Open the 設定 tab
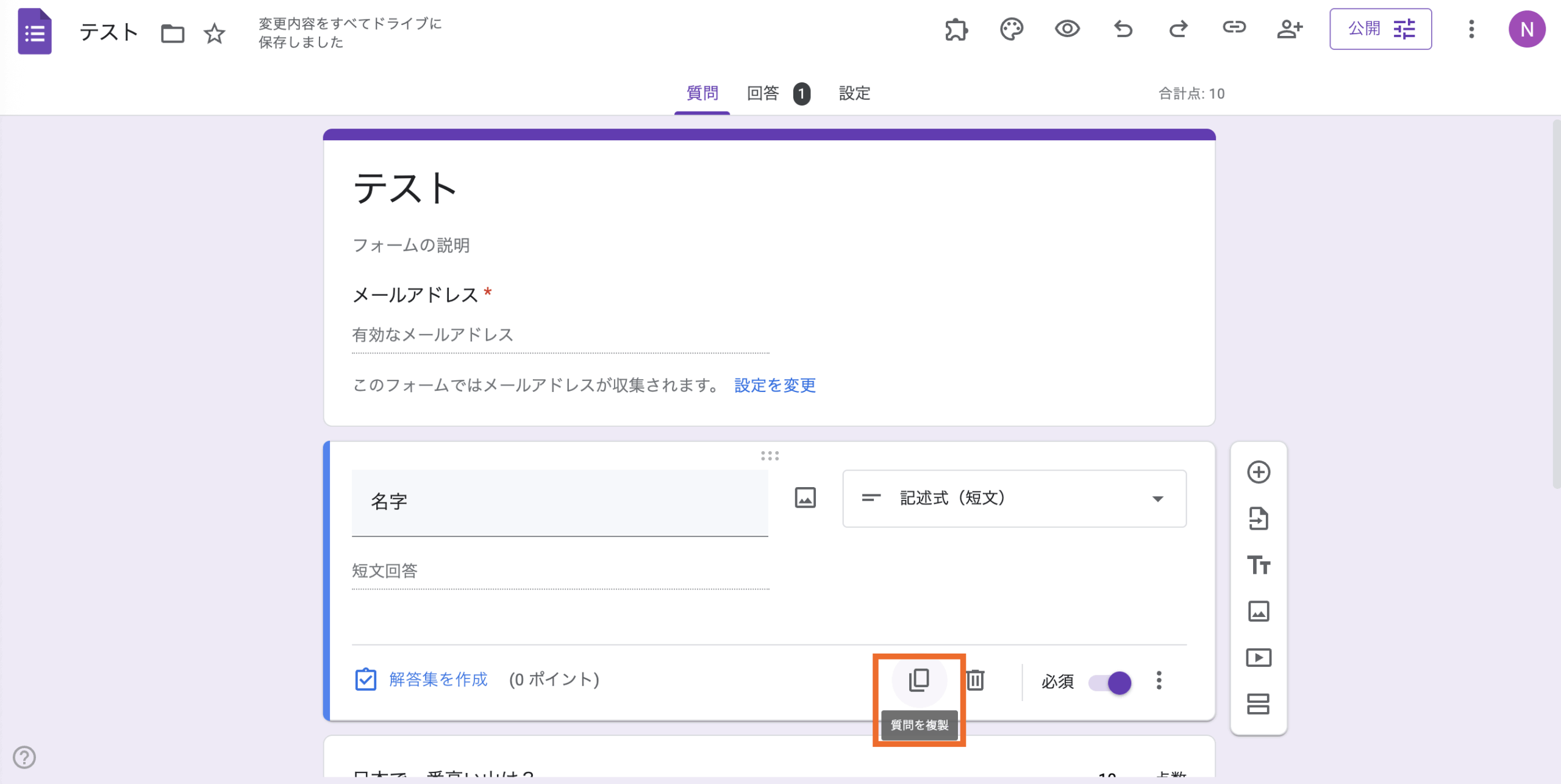Image resolution: width=1561 pixels, height=784 pixels. tap(854, 93)
